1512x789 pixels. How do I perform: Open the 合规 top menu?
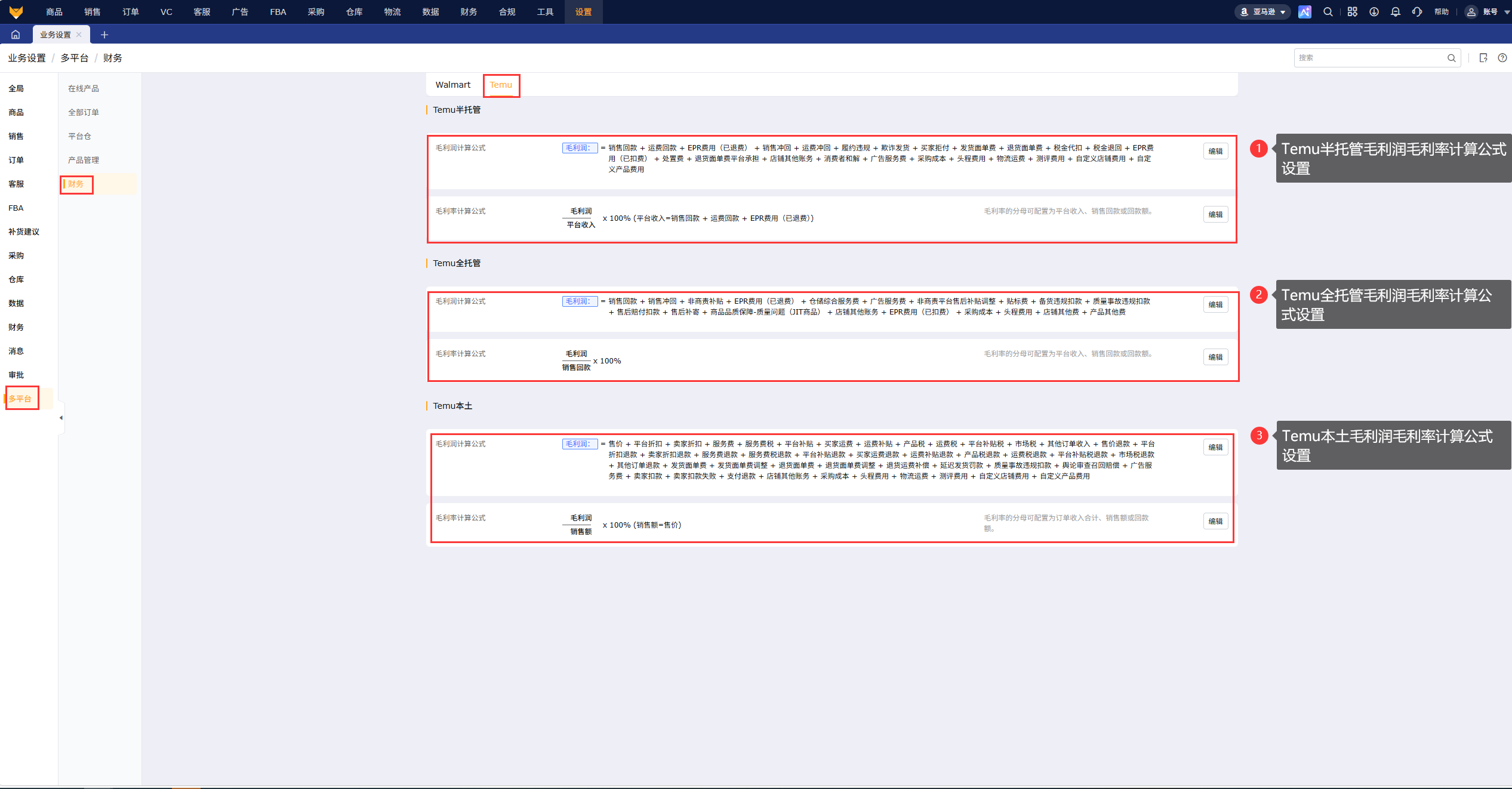pos(507,12)
